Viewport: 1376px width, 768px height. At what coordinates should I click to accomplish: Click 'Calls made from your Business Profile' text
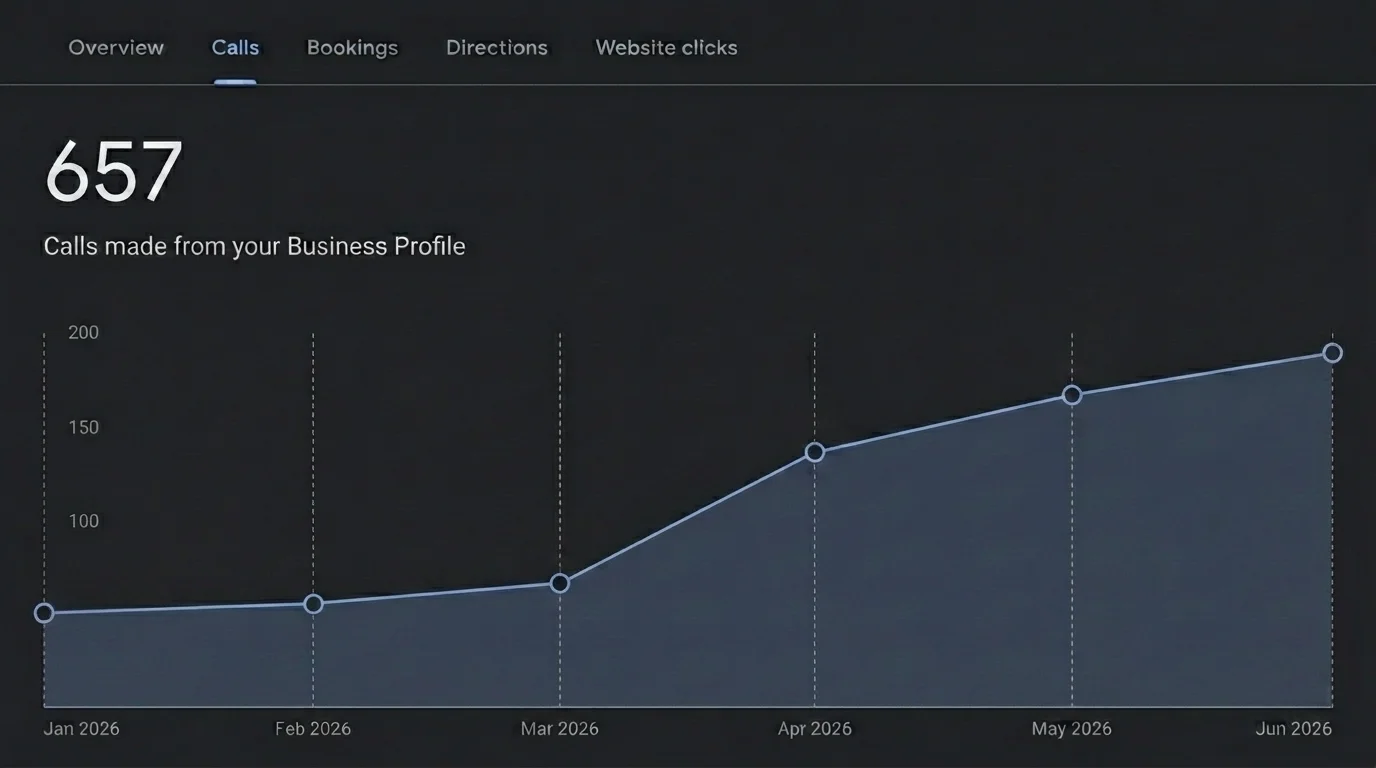[x=254, y=246]
